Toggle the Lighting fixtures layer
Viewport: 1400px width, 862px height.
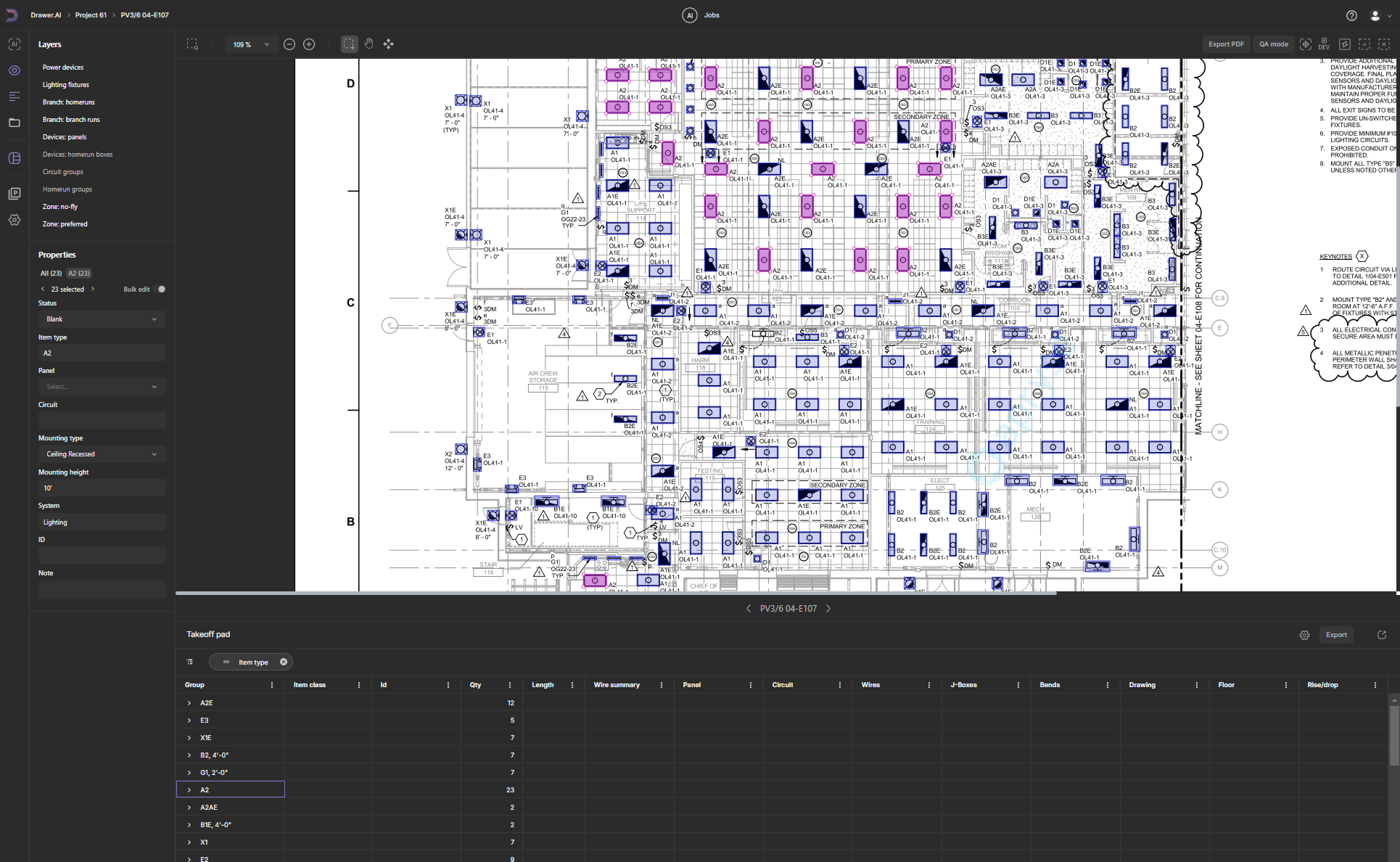click(66, 85)
